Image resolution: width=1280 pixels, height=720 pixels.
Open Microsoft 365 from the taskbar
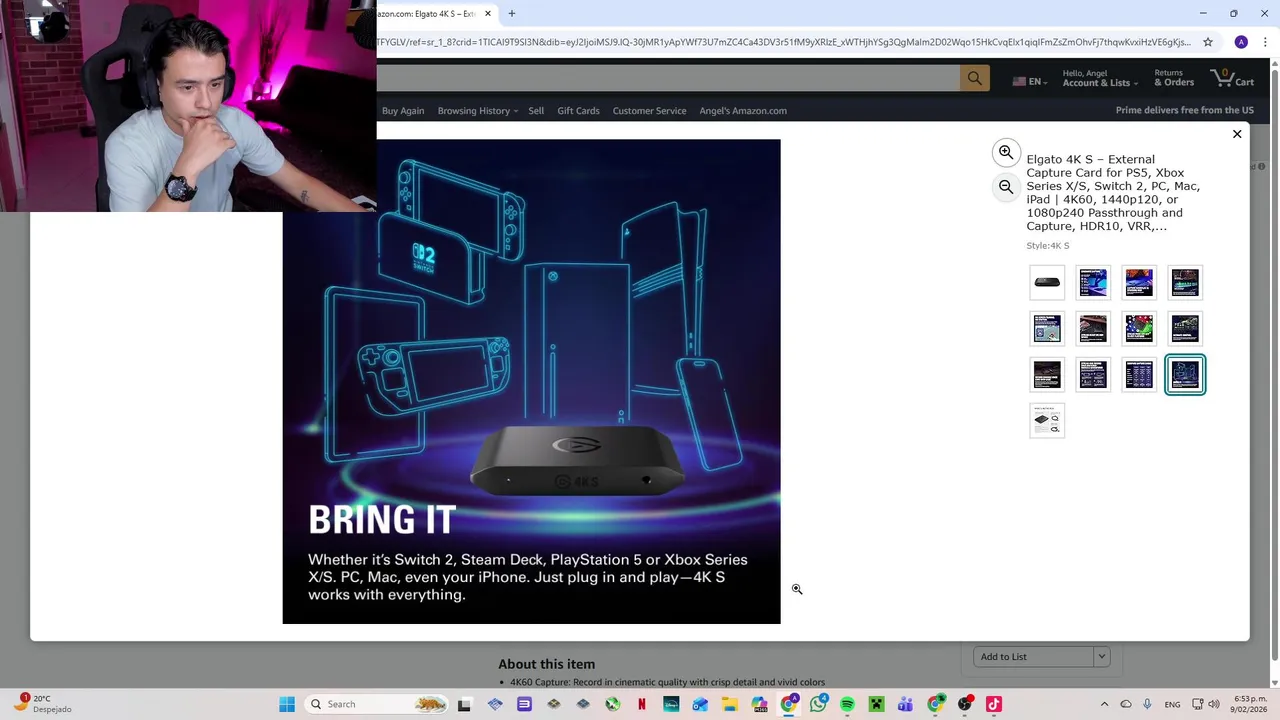click(x=759, y=704)
